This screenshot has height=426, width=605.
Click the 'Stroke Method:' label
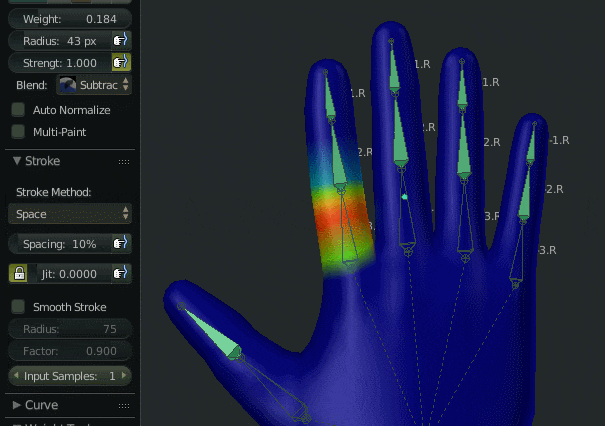pos(54,192)
